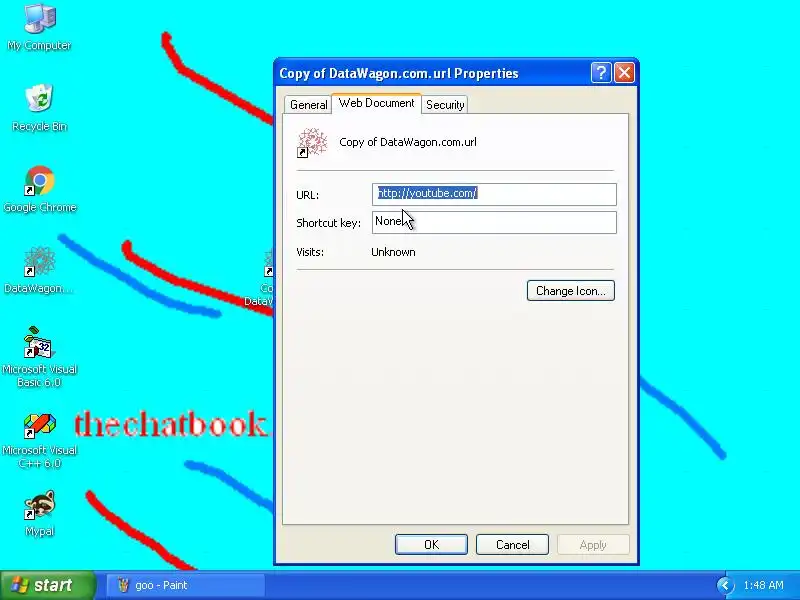The height and width of the screenshot is (600, 800).
Task: Select the Web Document tab
Action: tap(377, 103)
